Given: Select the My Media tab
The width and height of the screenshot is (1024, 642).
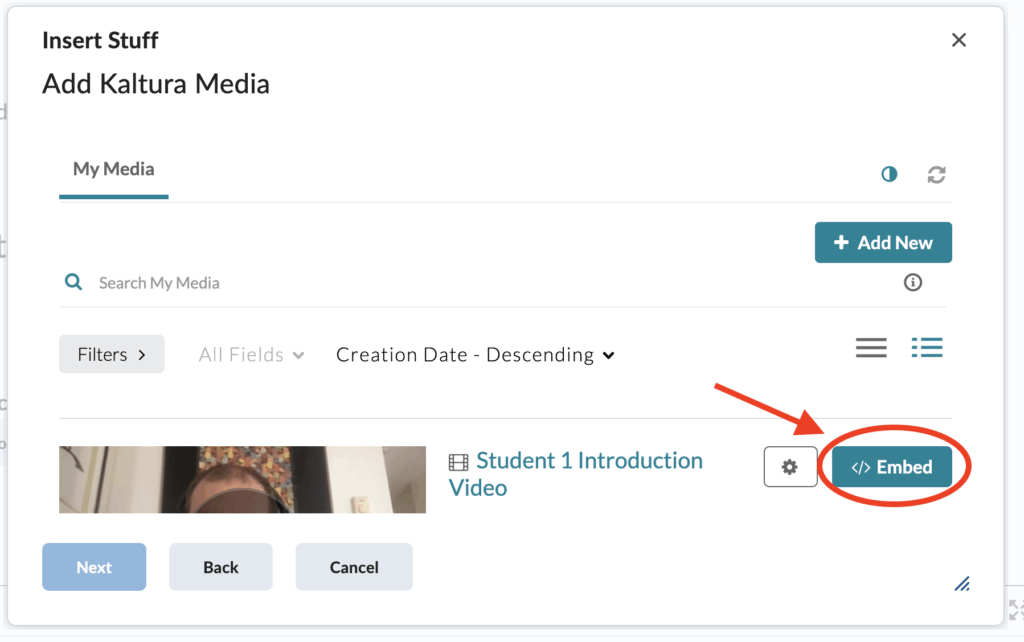Looking at the screenshot, I should (x=113, y=169).
